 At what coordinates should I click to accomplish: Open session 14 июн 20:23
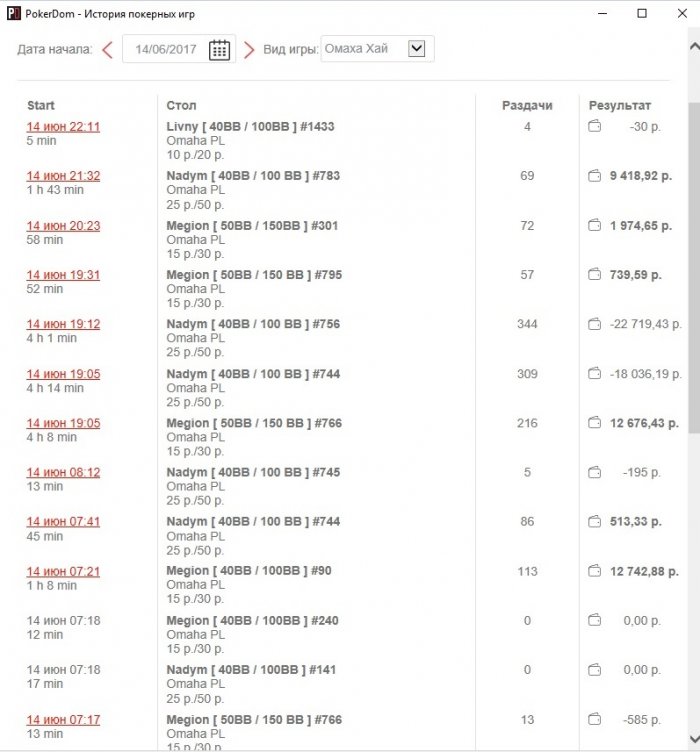point(63,225)
